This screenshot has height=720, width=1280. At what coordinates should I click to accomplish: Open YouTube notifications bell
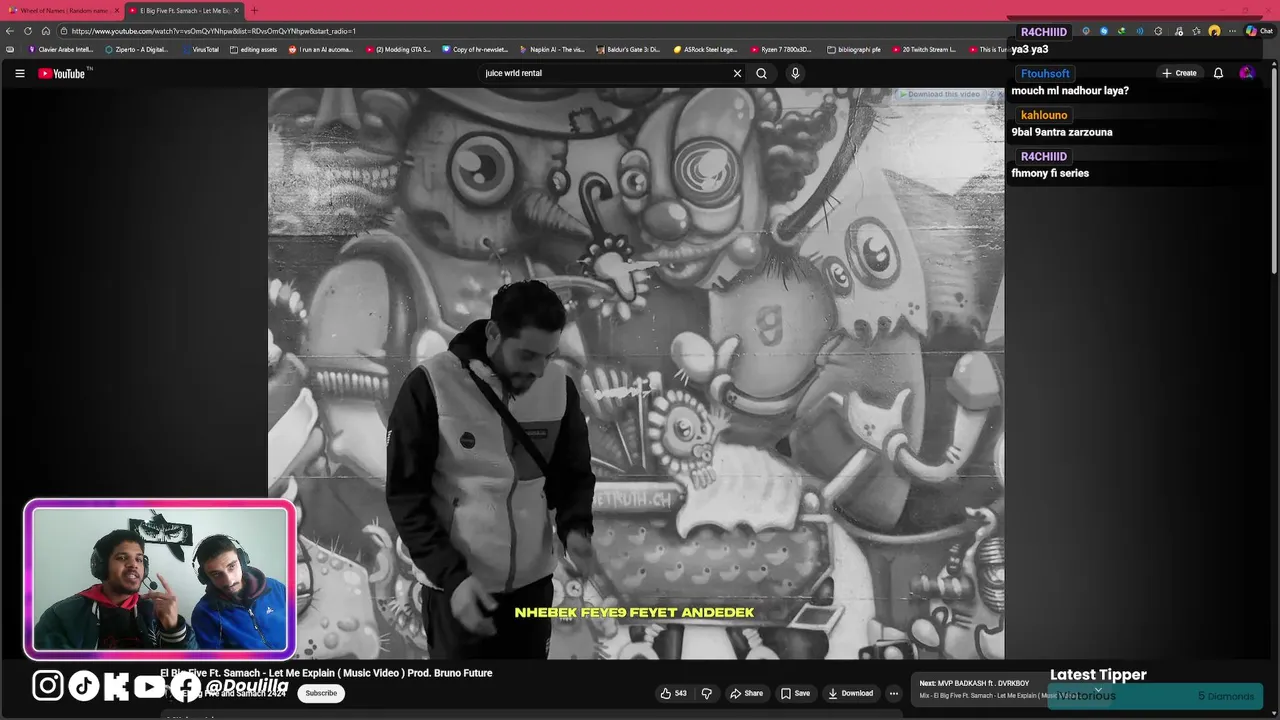coord(1218,73)
